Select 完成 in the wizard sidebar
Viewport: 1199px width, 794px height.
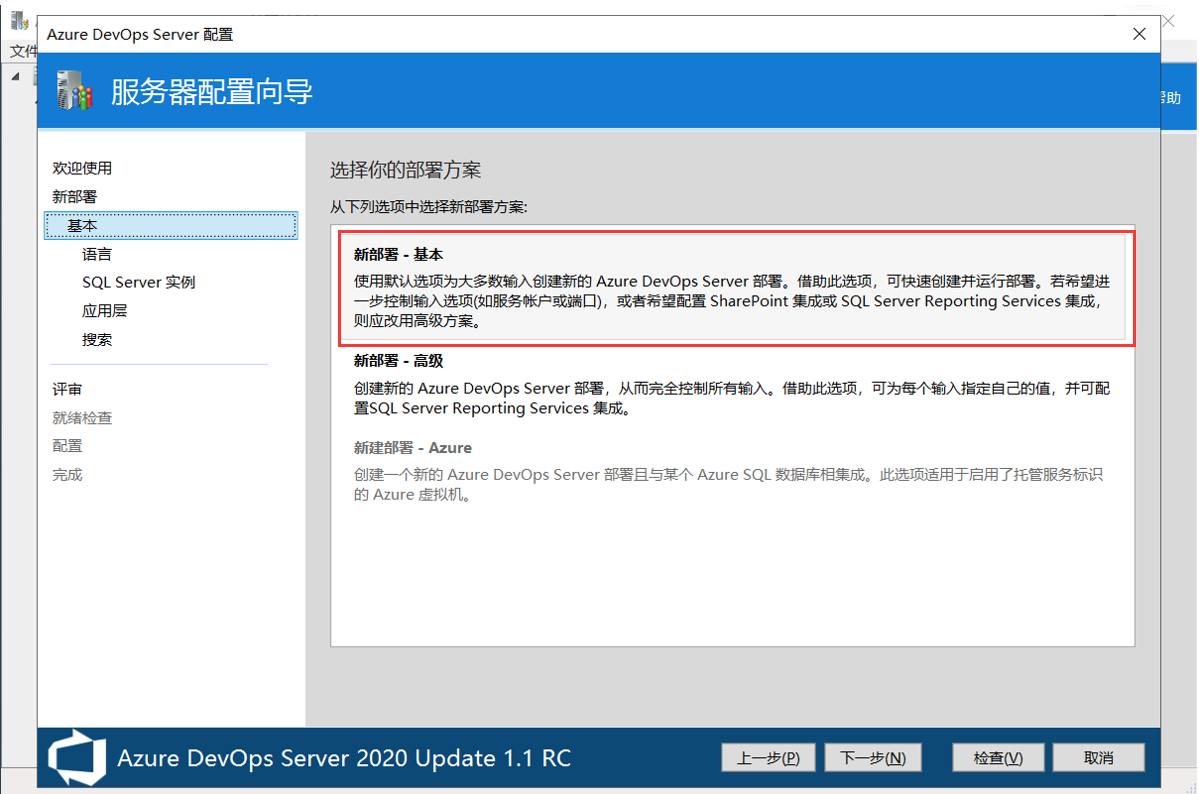pyautogui.click(x=67, y=475)
